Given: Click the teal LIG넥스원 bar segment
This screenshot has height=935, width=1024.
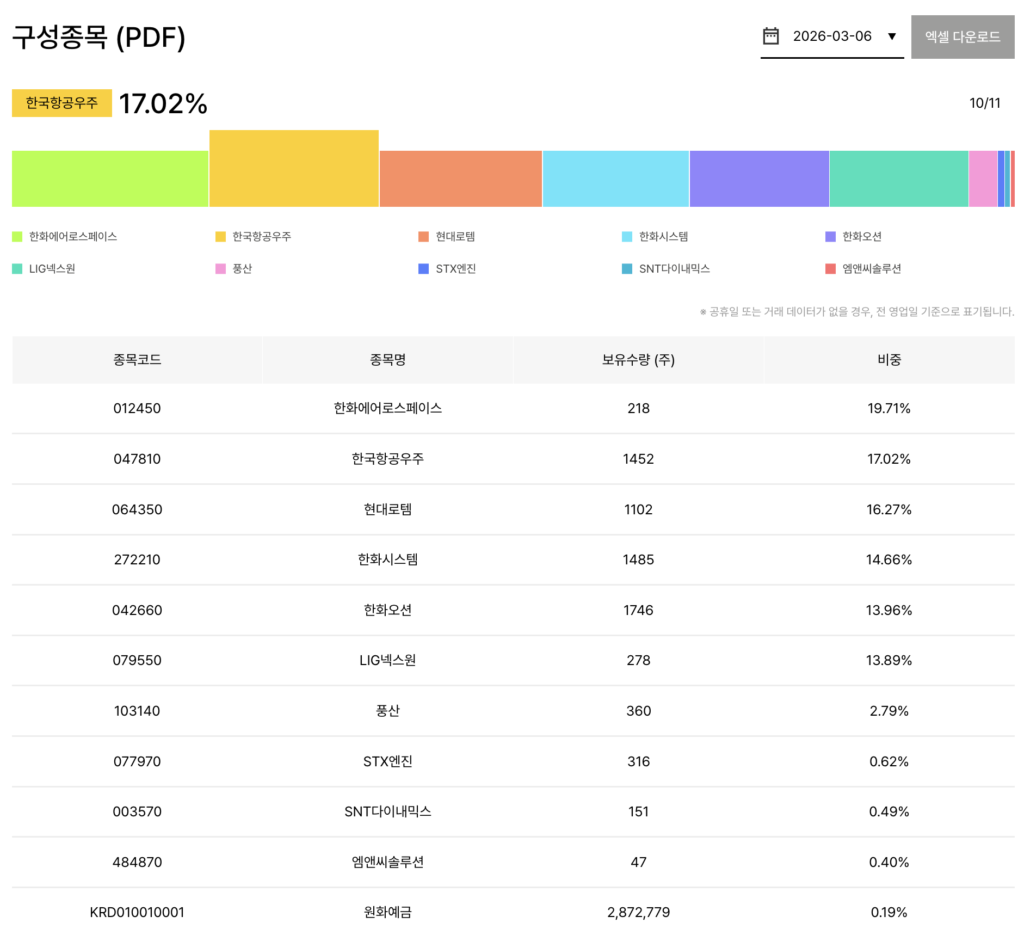Looking at the screenshot, I should point(898,179).
